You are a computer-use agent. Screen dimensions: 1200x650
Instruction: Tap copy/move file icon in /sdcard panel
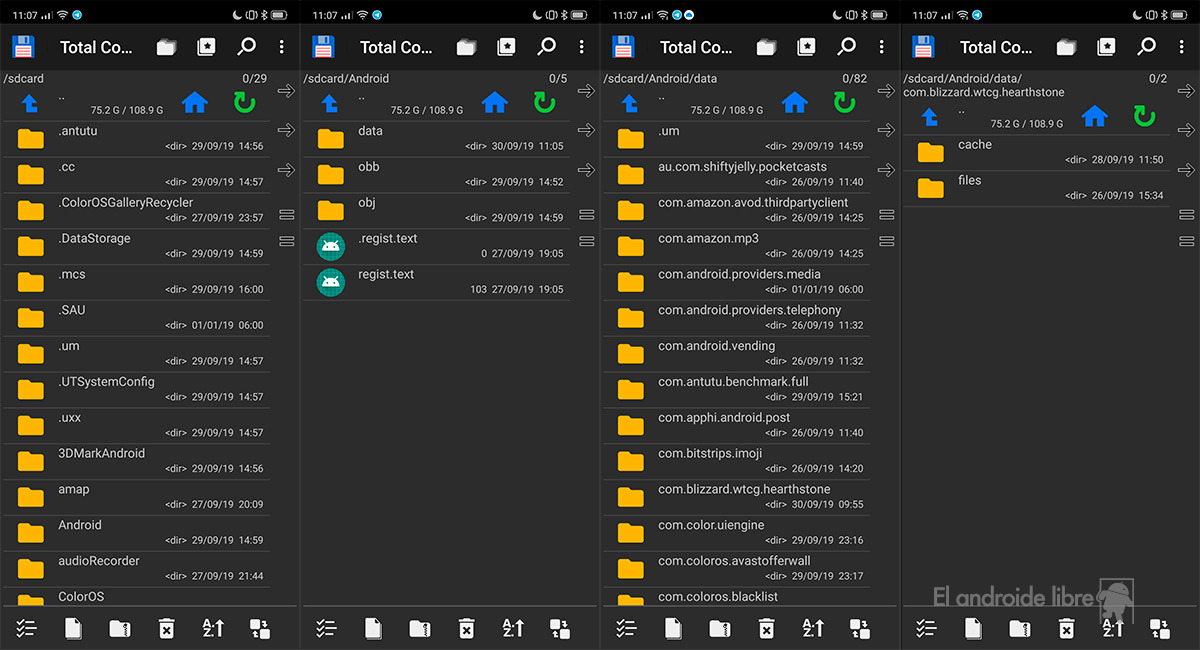(x=73, y=628)
